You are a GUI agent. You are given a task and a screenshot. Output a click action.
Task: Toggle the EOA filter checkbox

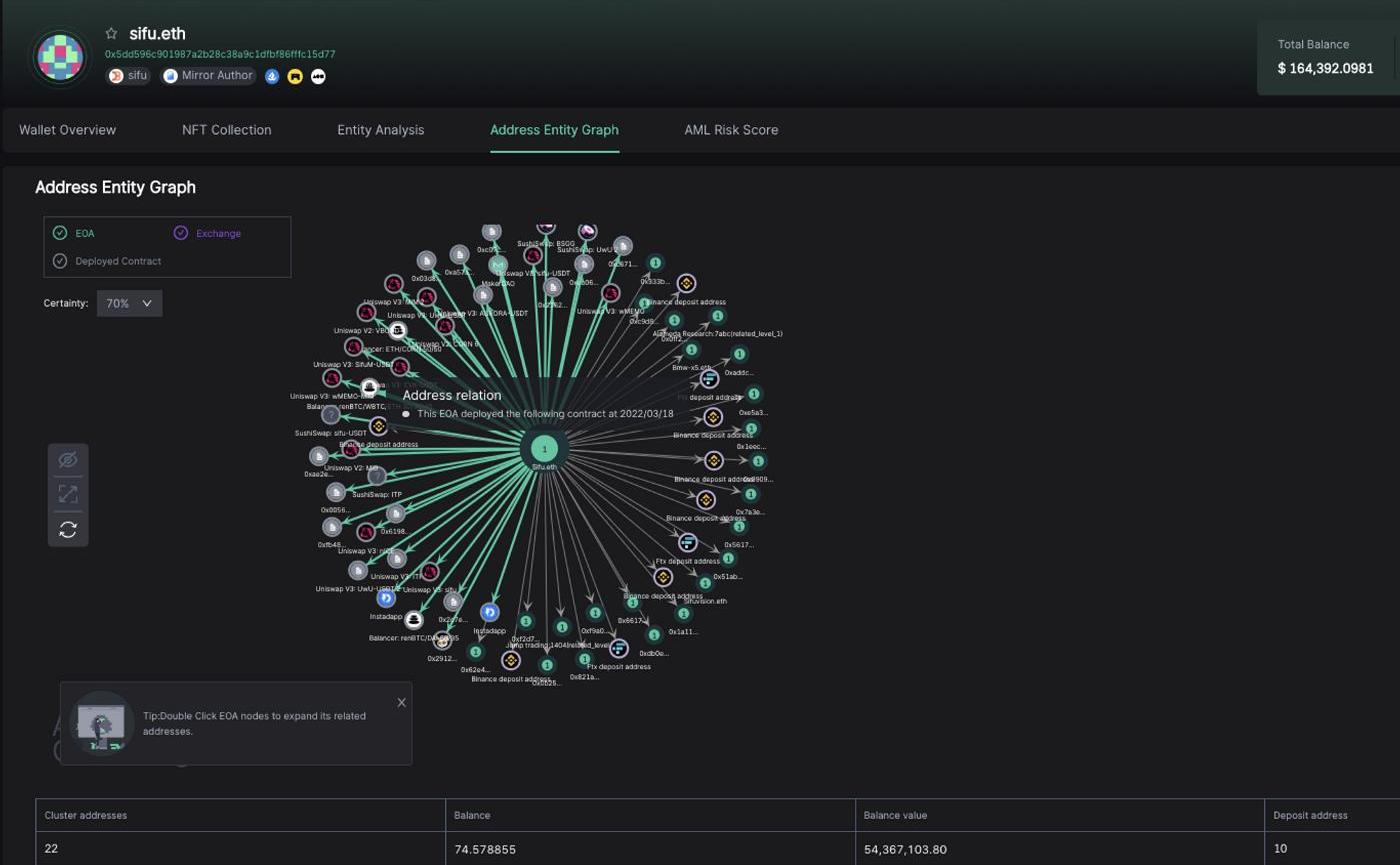[x=60, y=233]
